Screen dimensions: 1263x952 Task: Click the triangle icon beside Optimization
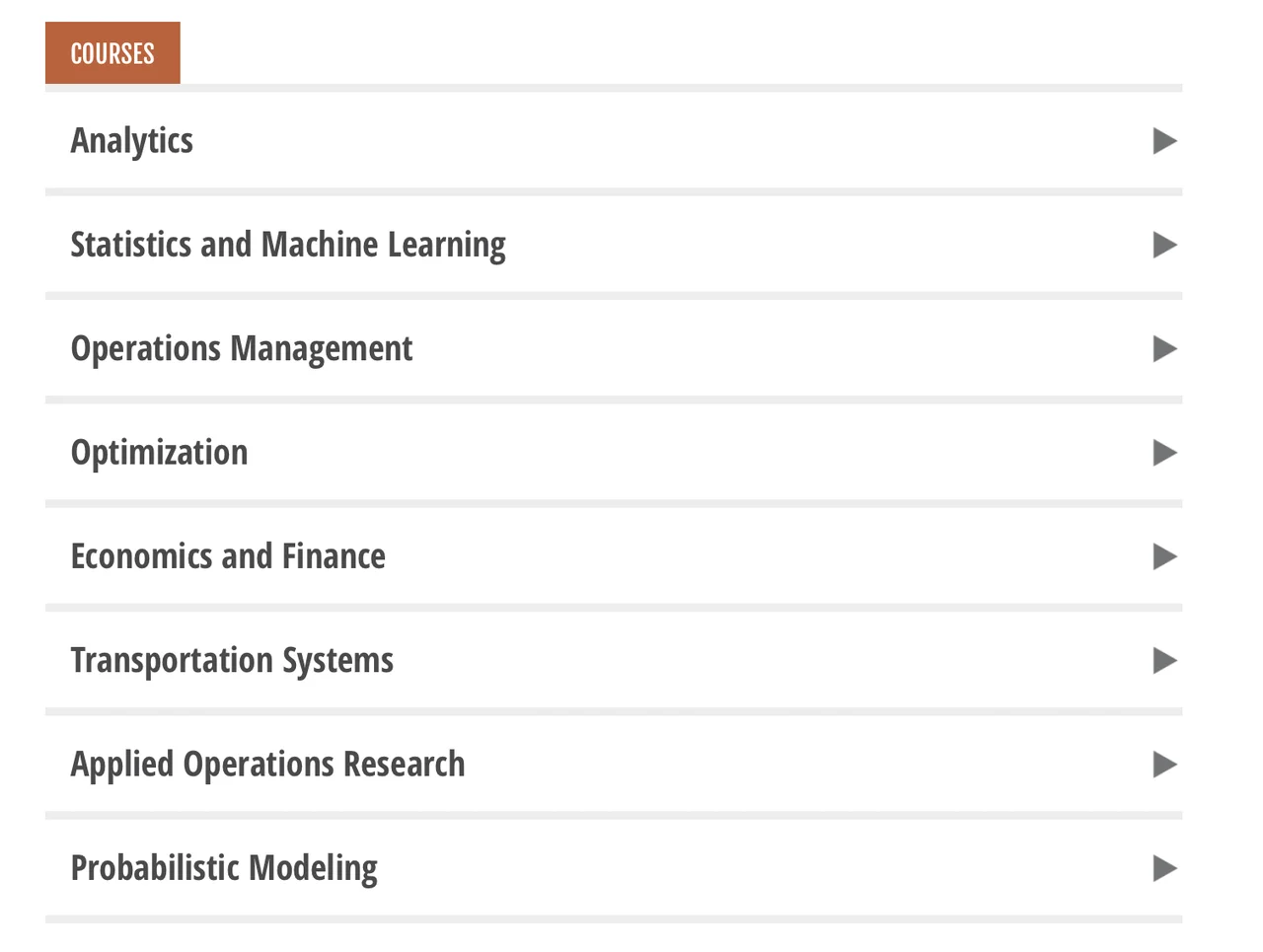tap(1164, 453)
